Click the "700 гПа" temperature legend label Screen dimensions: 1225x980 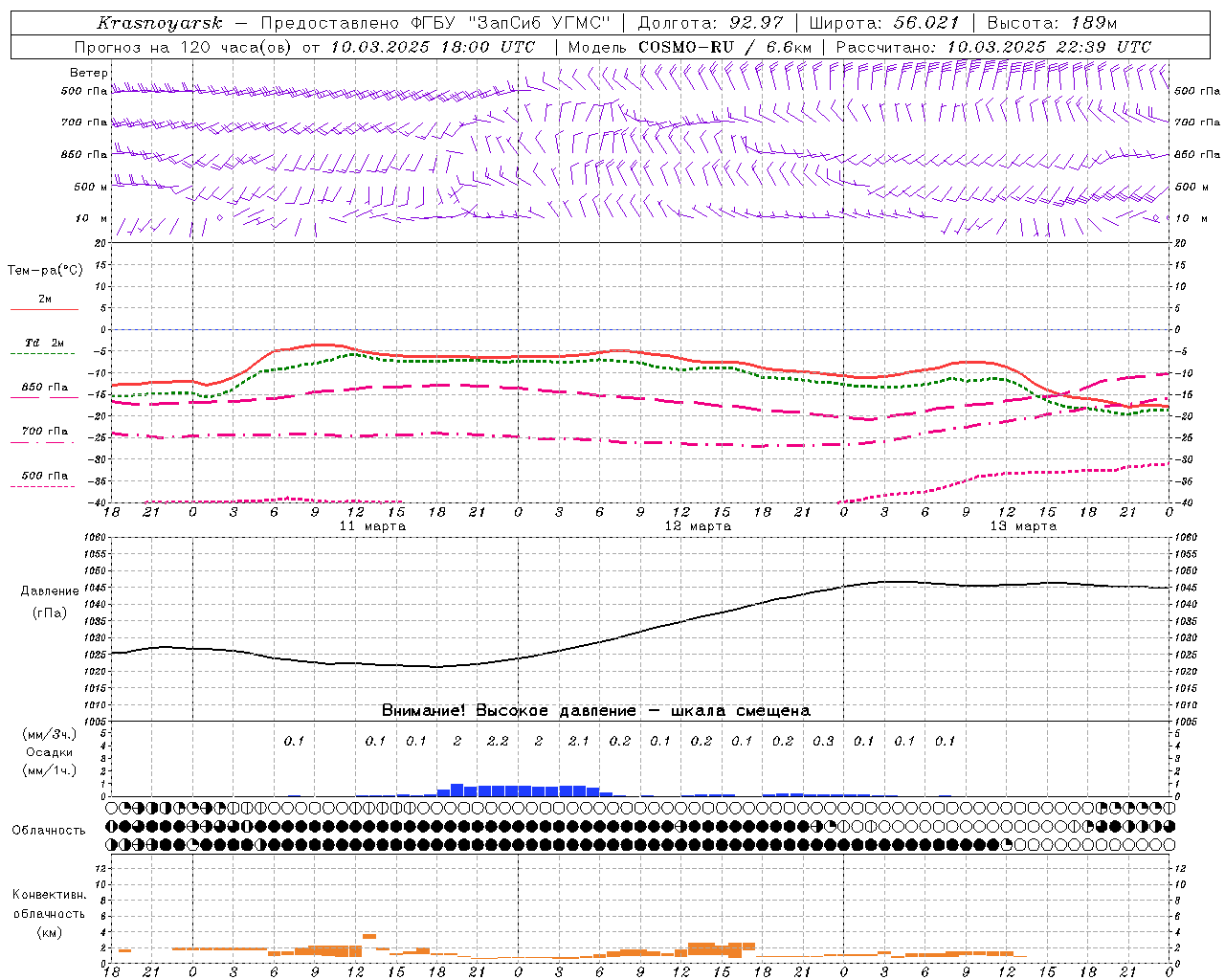[x=45, y=432]
